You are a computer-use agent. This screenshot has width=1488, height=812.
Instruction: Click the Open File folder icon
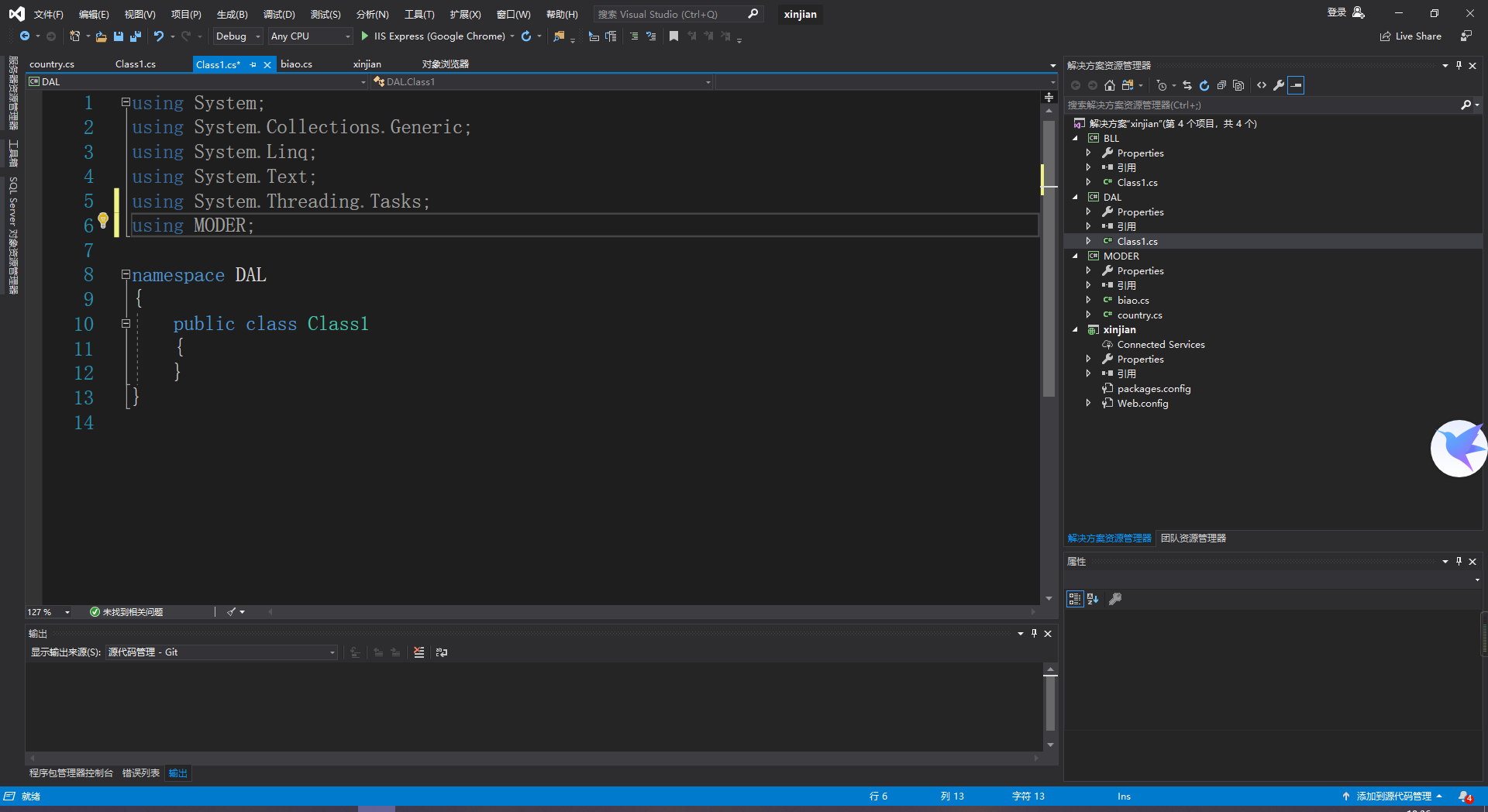click(x=101, y=36)
